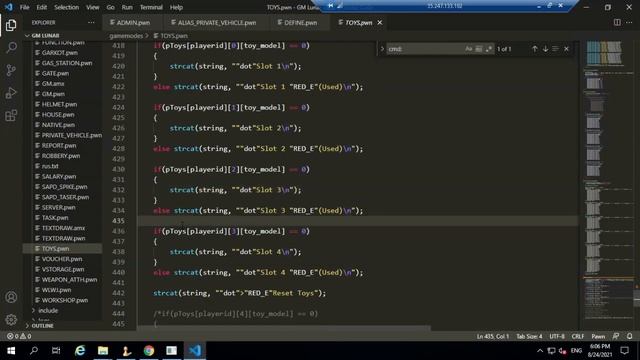Open the Run menu
Screen dimensions: 640x360
click(127, 7)
